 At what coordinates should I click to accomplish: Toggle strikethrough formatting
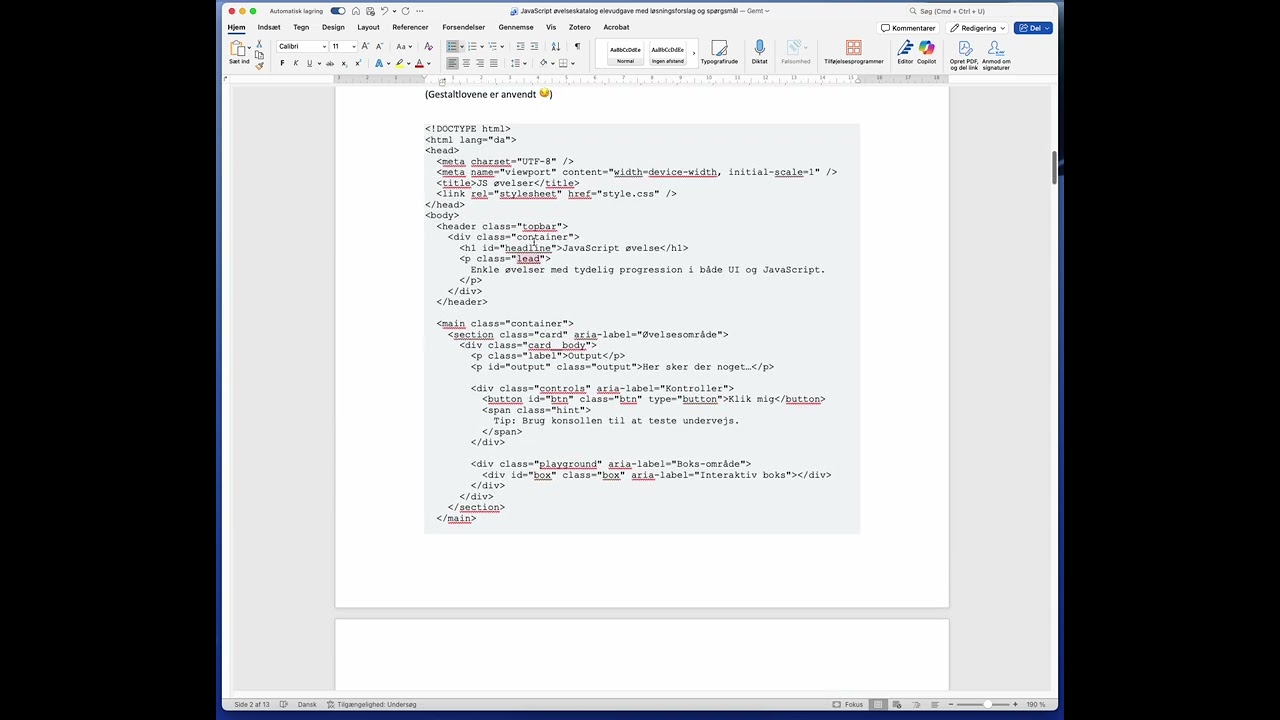(x=330, y=63)
